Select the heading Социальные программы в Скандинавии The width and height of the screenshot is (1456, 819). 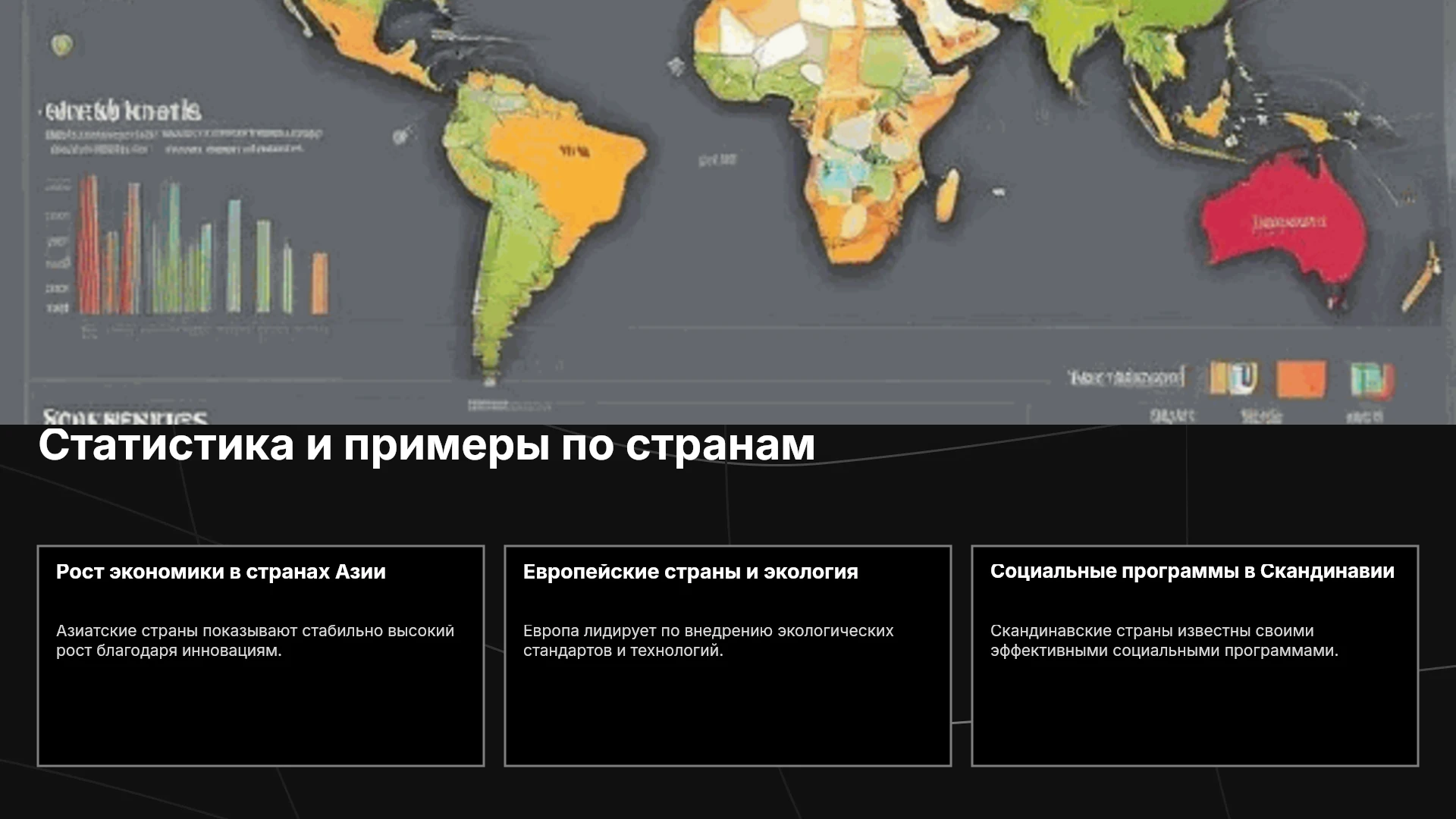tap(1192, 571)
